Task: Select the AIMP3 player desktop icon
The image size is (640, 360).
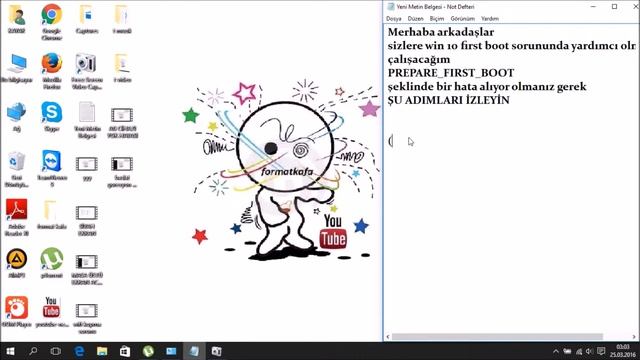Action: (16, 264)
